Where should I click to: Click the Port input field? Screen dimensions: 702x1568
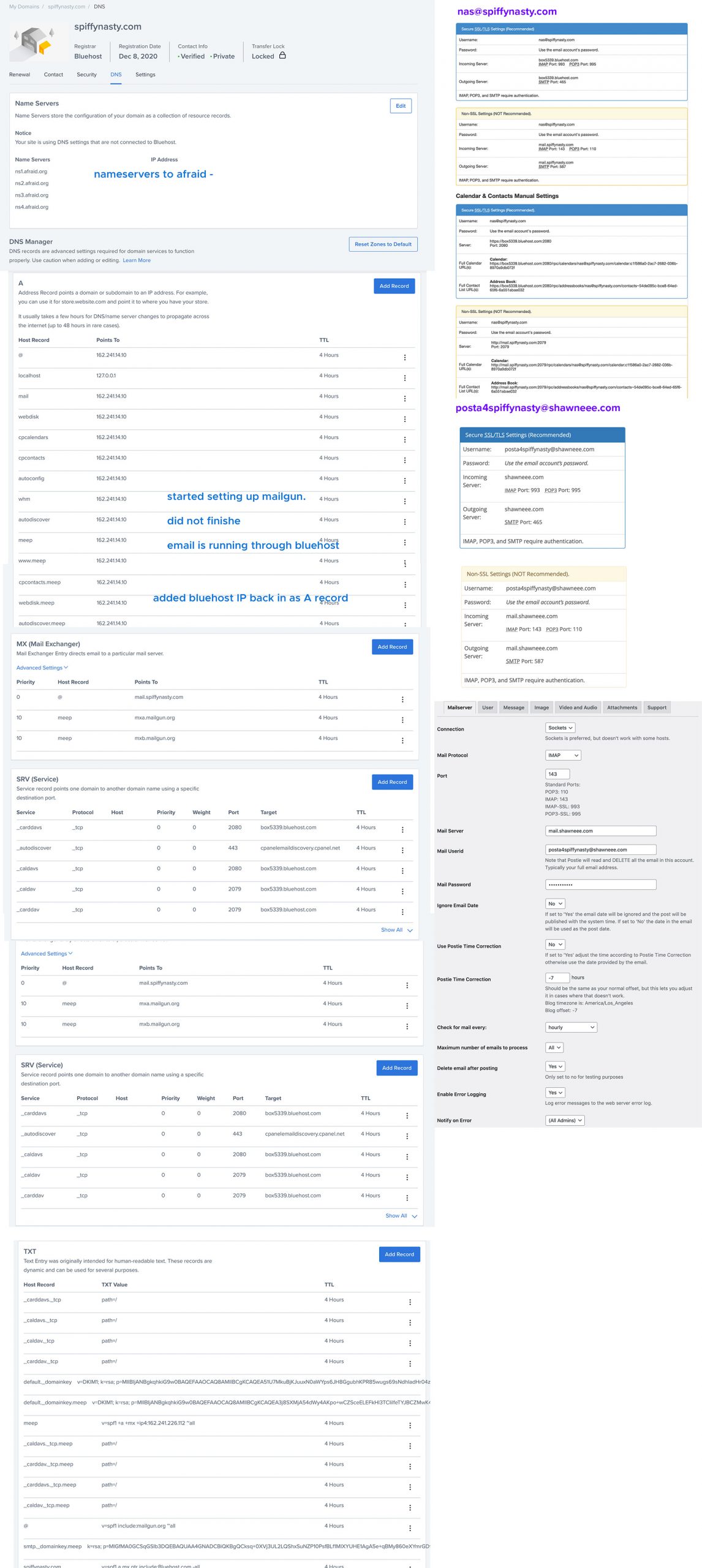click(x=557, y=774)
